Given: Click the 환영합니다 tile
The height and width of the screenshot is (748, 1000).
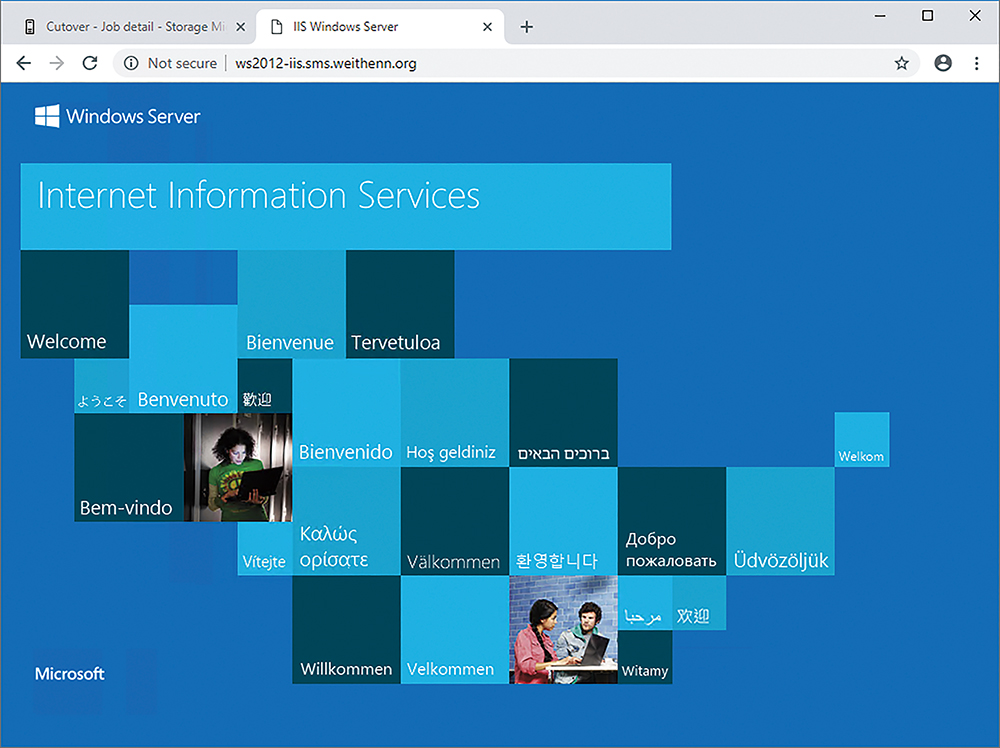Looking at the screenshot, I should tap(563, 521).
